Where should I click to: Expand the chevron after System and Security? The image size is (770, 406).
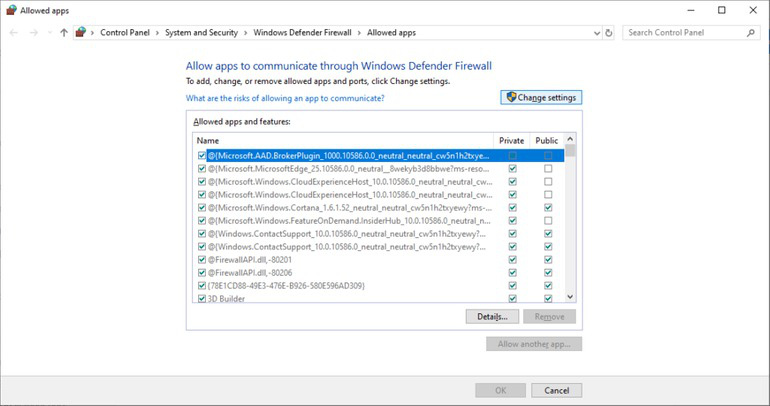click(246, 33)
